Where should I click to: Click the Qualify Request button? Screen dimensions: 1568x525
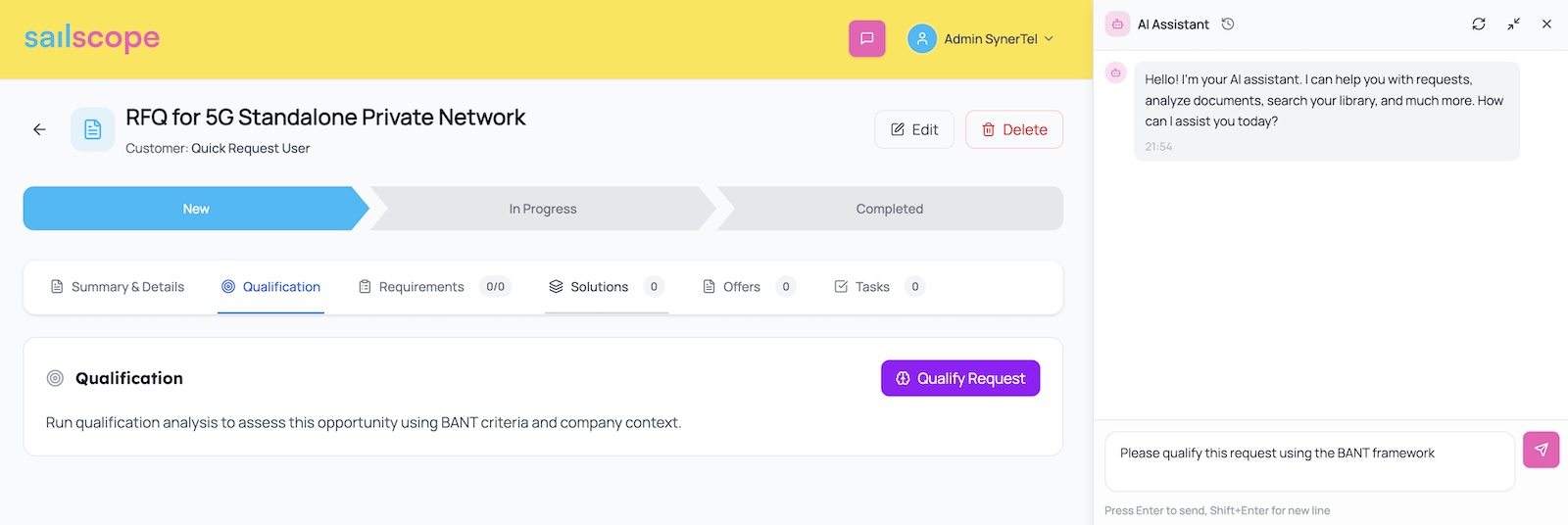point(960,378)
